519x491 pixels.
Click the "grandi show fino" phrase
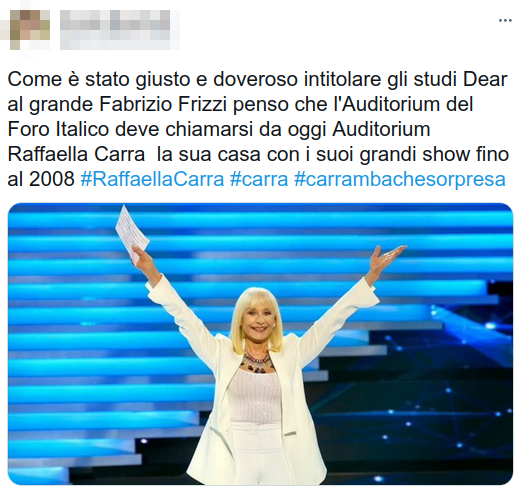coord(434,154)
